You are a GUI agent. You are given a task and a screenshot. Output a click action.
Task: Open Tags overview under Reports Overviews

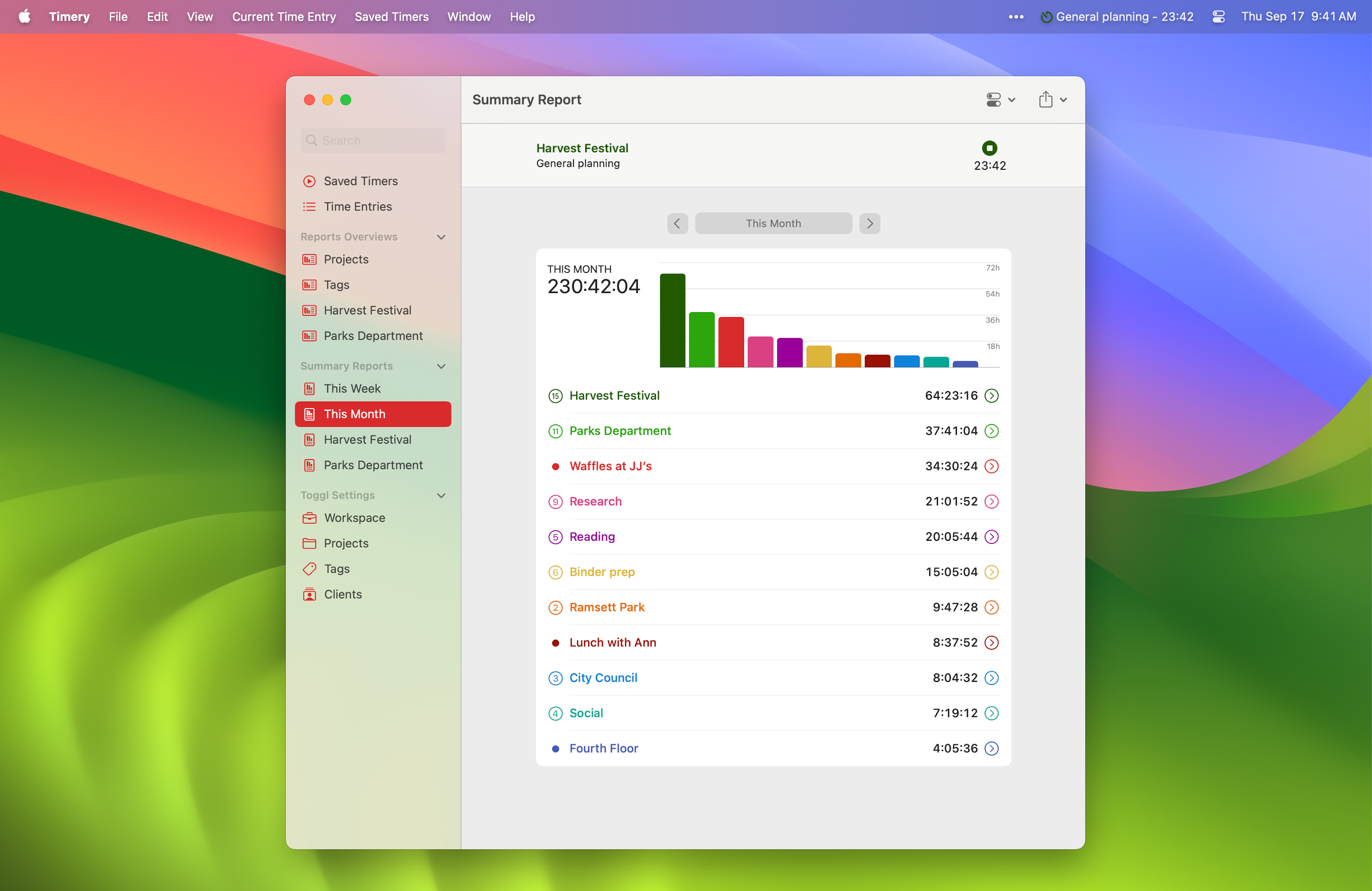pos(373,285)
